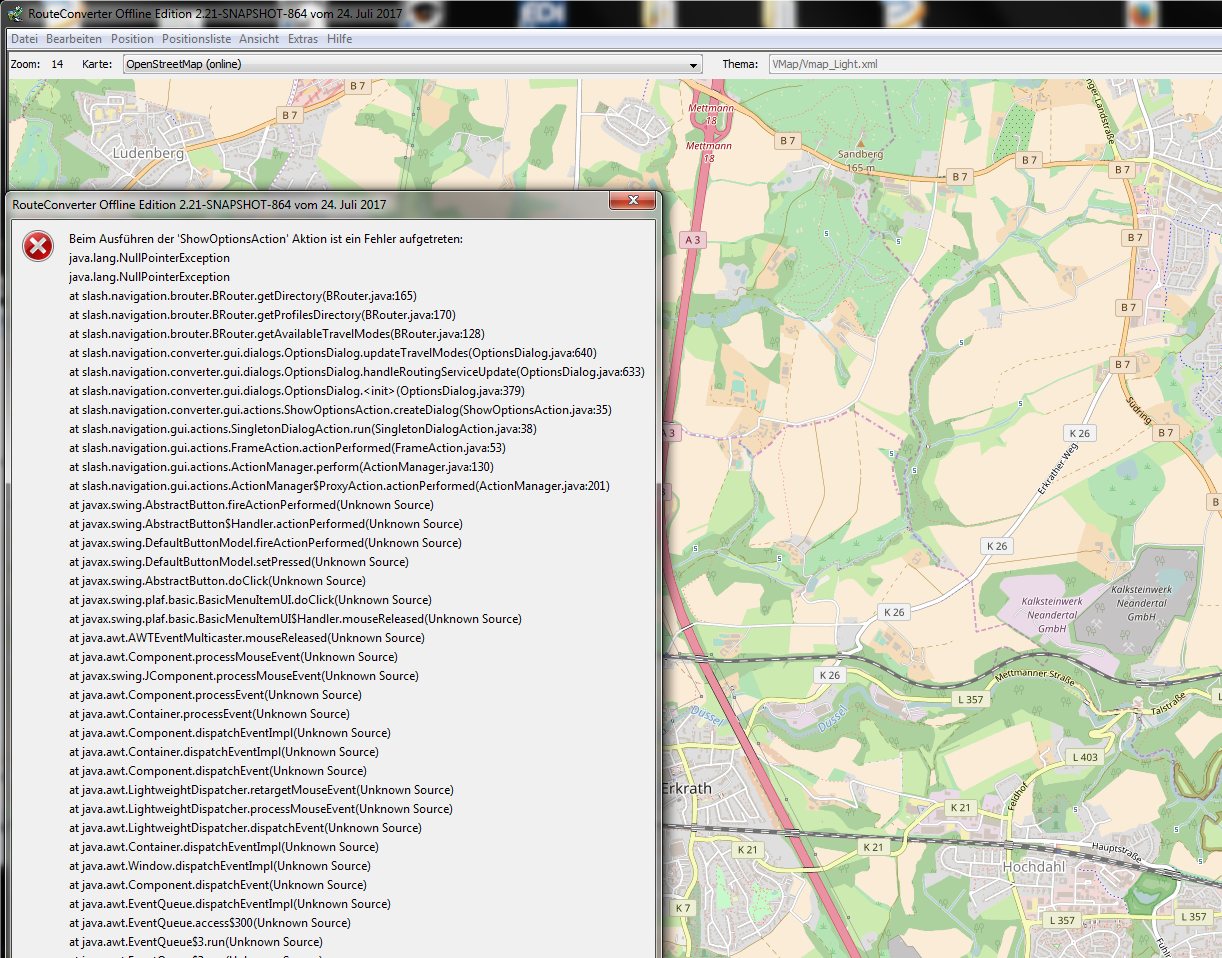Click the A 3 motorway shield near dialog
Image resolution: width=1222 pixels, height=958 pixels.
click(693, 240)
